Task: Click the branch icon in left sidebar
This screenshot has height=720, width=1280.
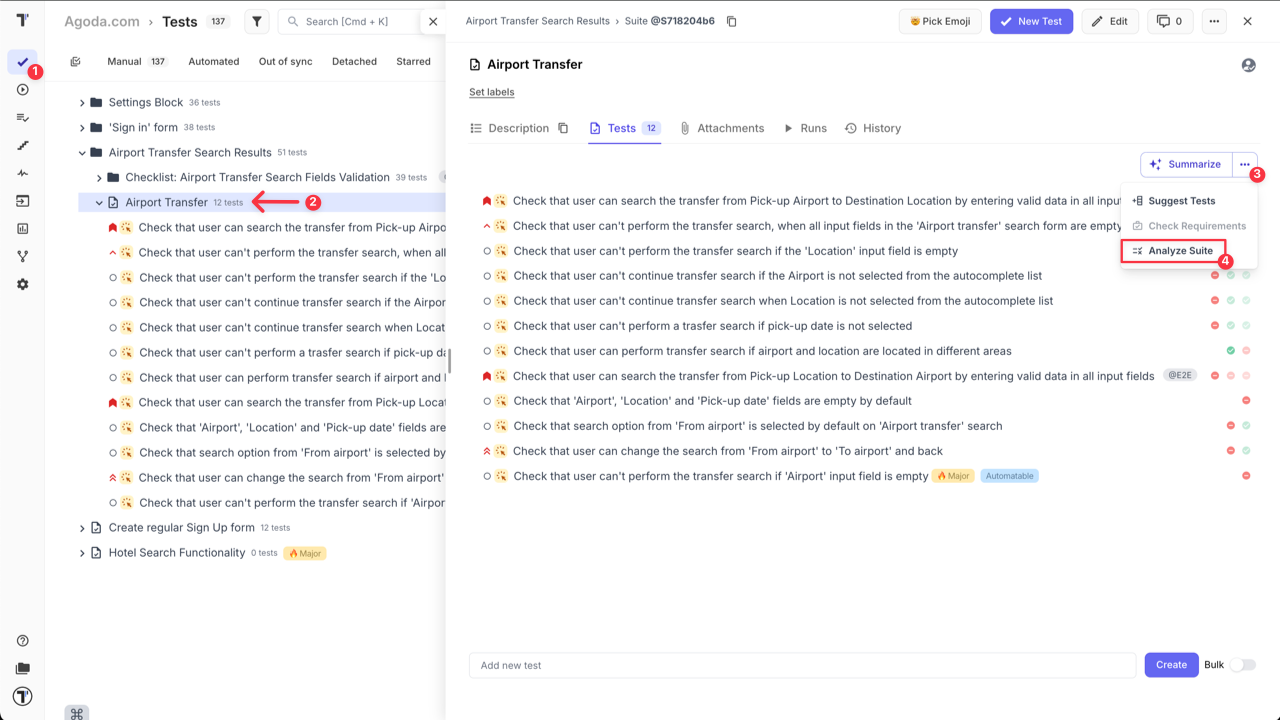Action: point(22,257)
